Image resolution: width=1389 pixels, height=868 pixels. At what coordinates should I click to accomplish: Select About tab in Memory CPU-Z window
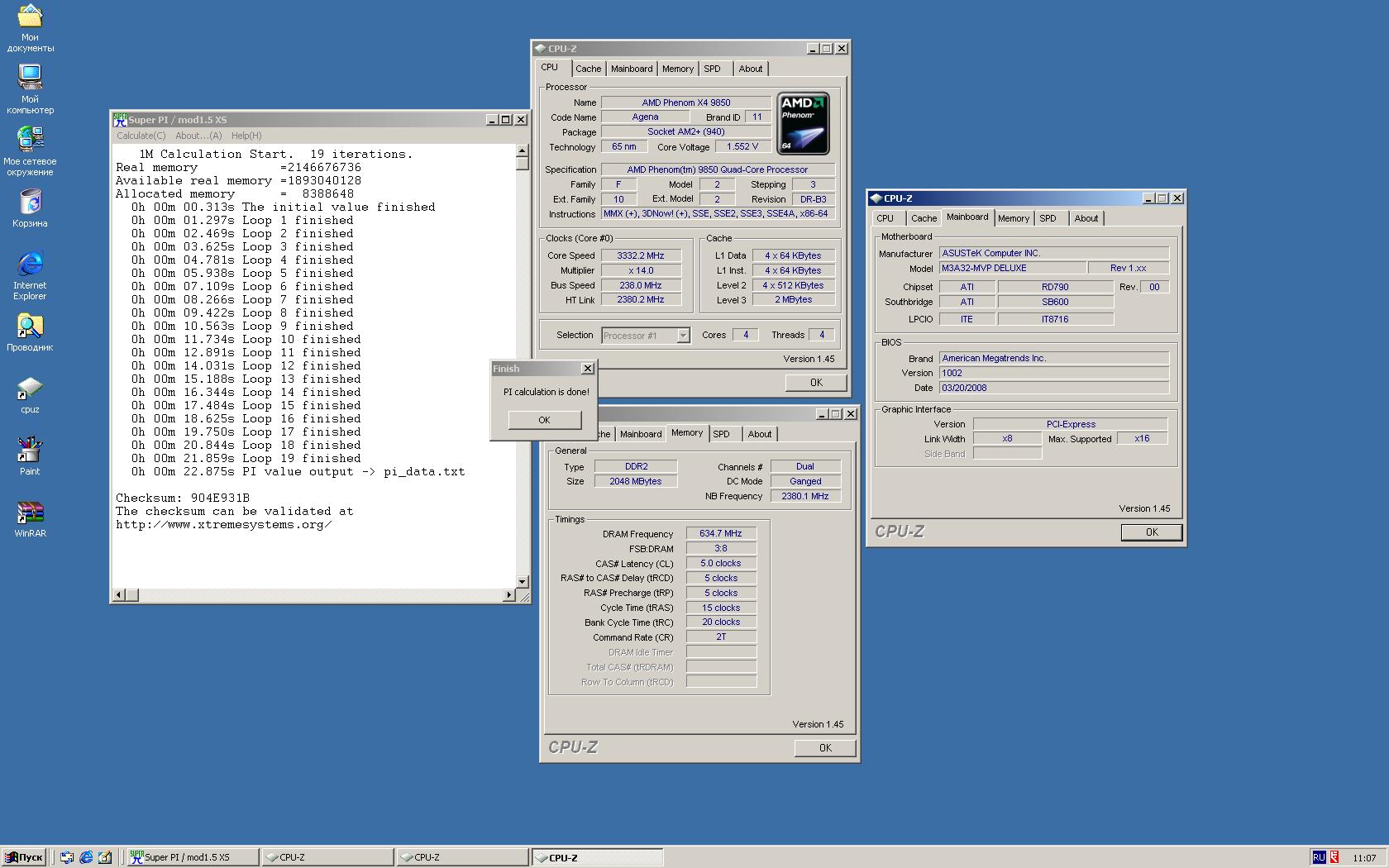[760, 434]
